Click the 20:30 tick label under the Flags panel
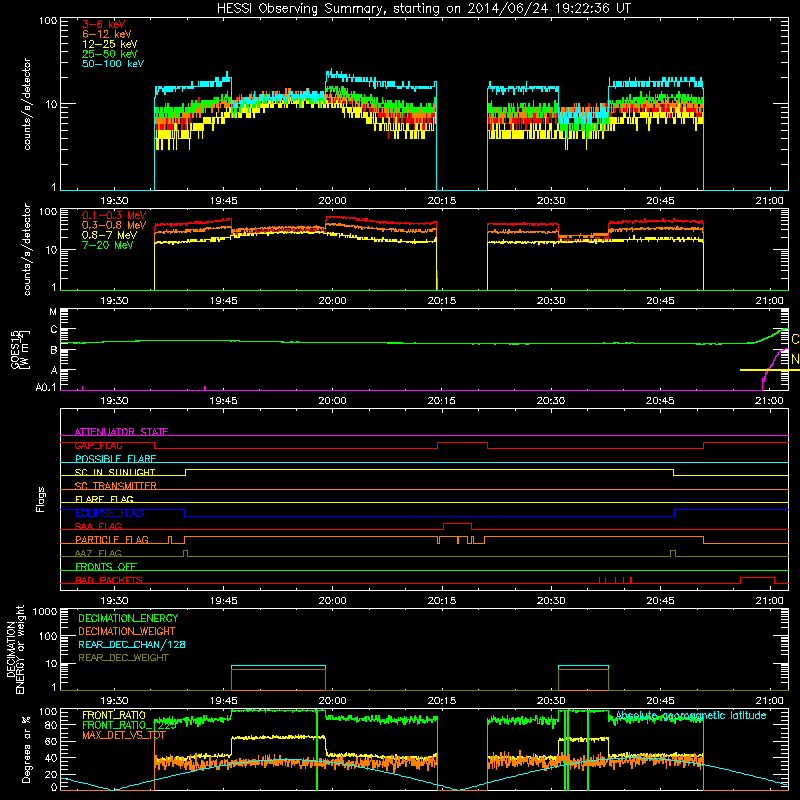 tap(551, 601)
